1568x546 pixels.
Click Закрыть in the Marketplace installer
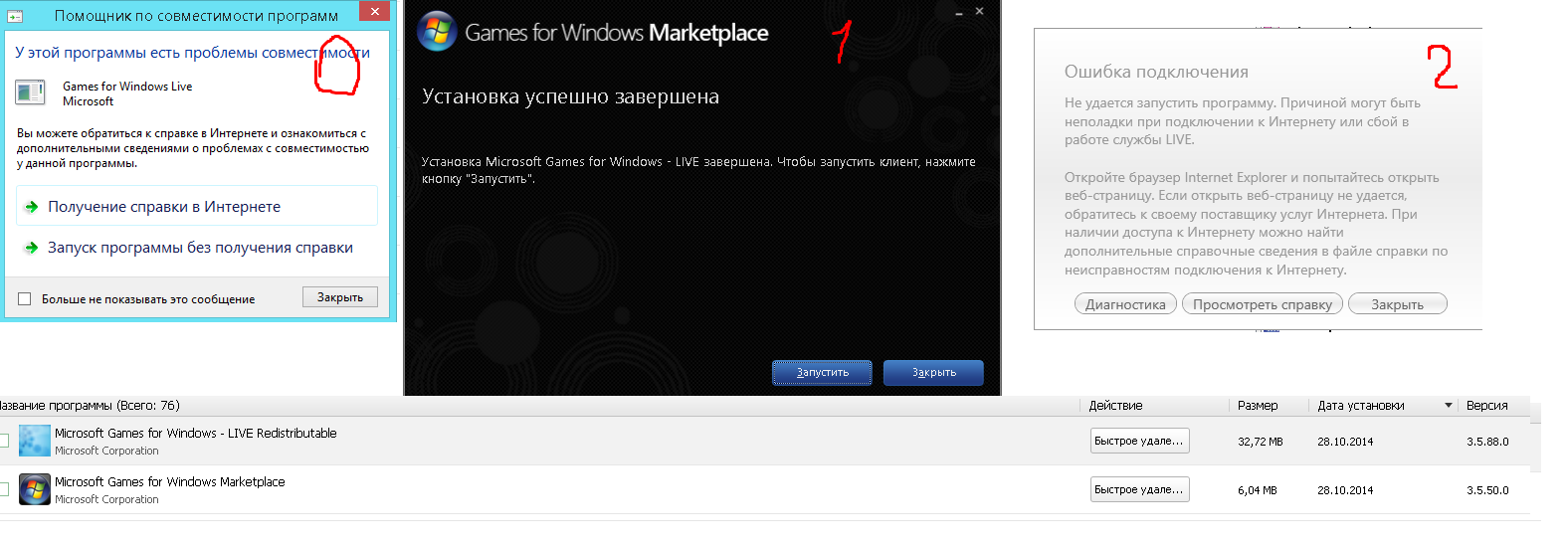tap(933, 372)
